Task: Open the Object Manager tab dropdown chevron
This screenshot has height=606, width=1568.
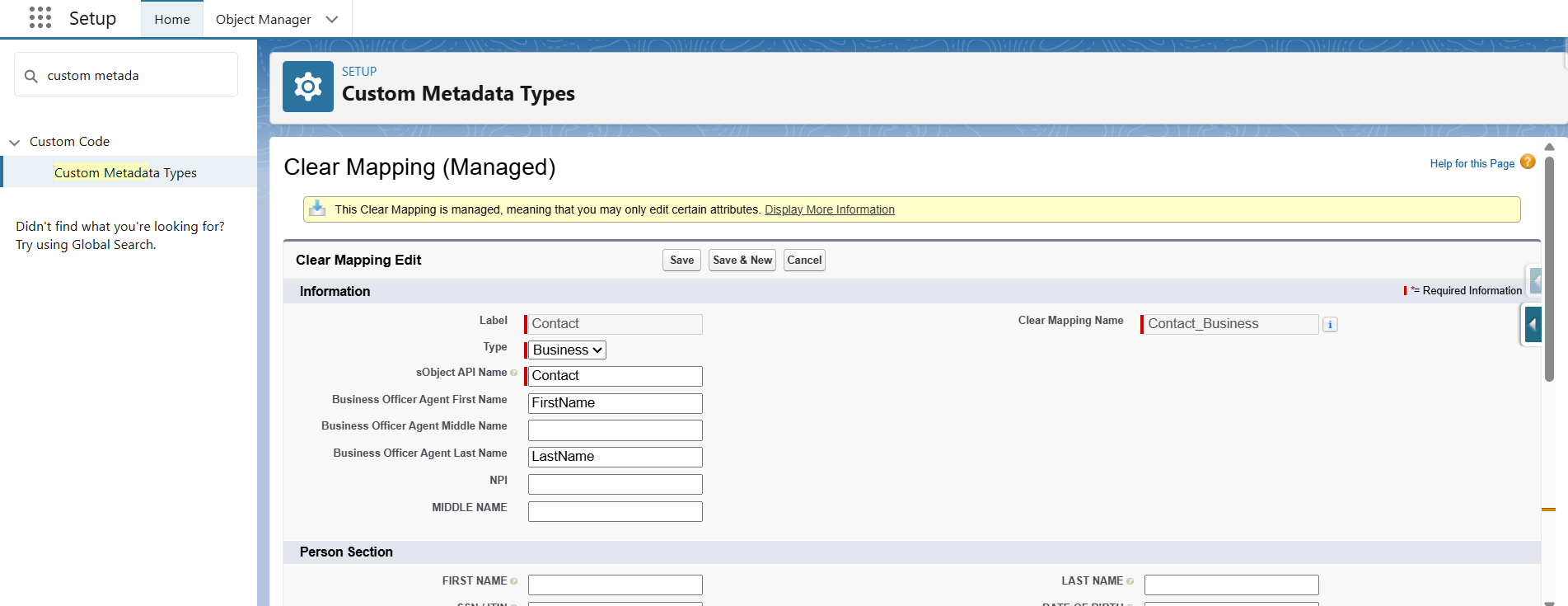Action: (x=332, y=19)
